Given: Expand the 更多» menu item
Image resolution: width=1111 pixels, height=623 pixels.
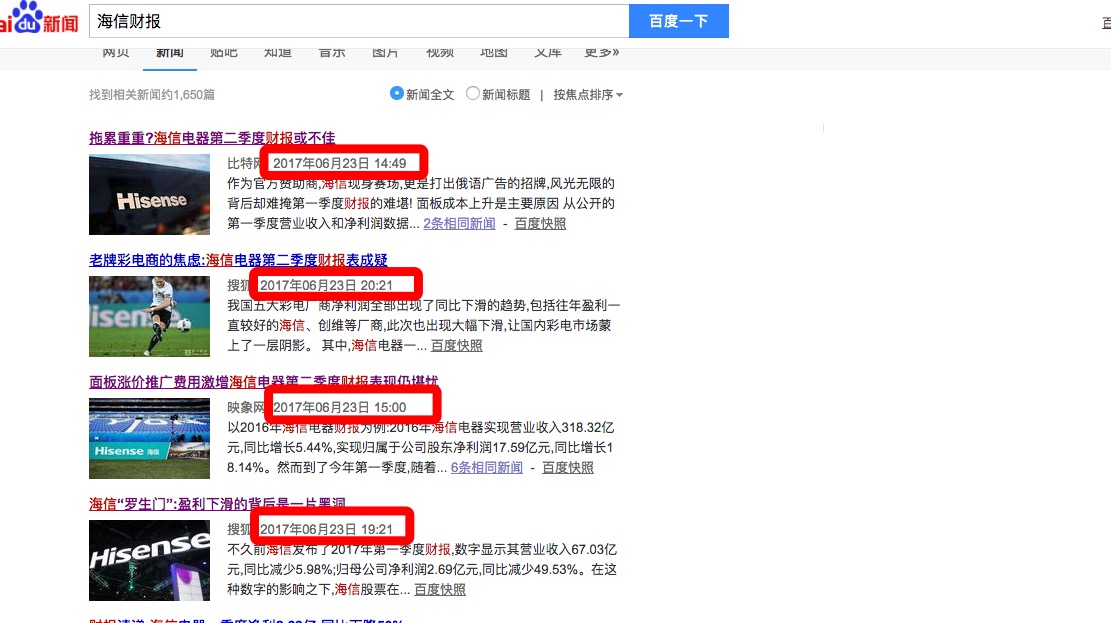Looking at the screenshot, I should [601, 54].
